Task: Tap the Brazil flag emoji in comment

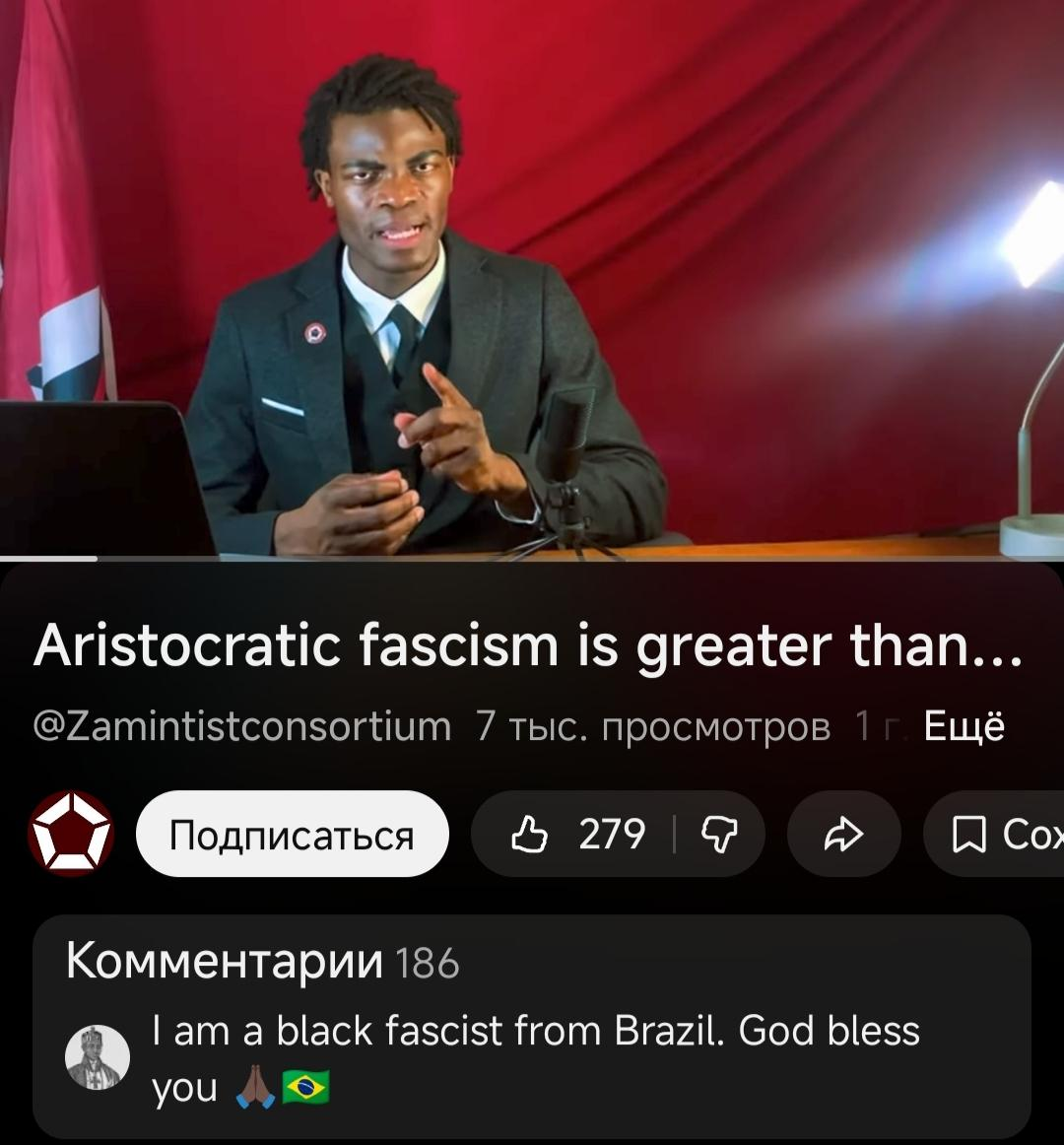Action: 306,1088
